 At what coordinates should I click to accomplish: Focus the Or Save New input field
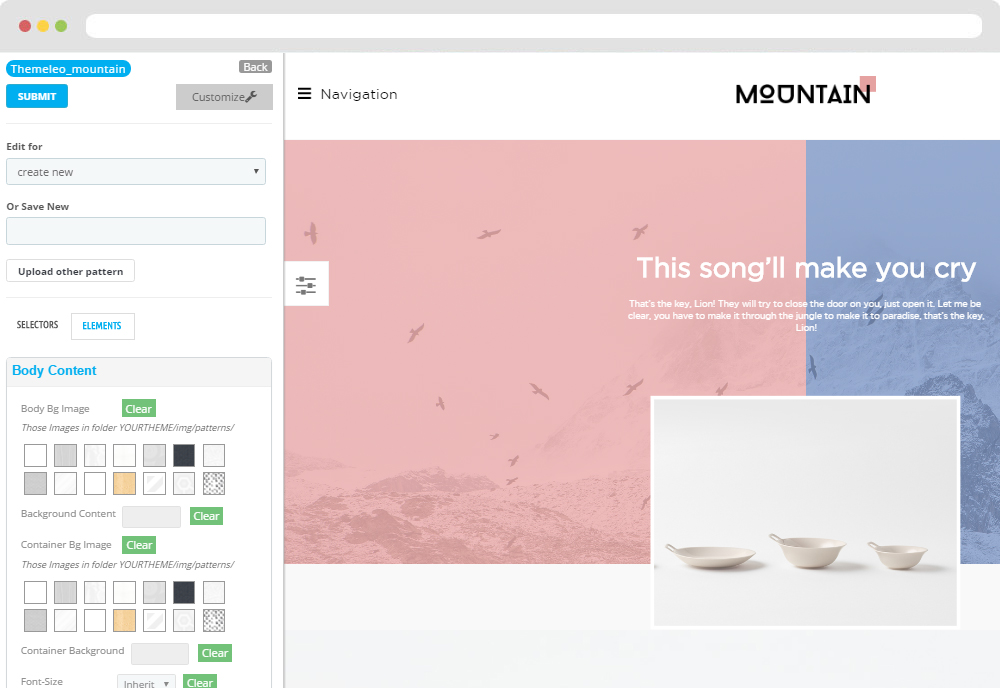(136, 231)
